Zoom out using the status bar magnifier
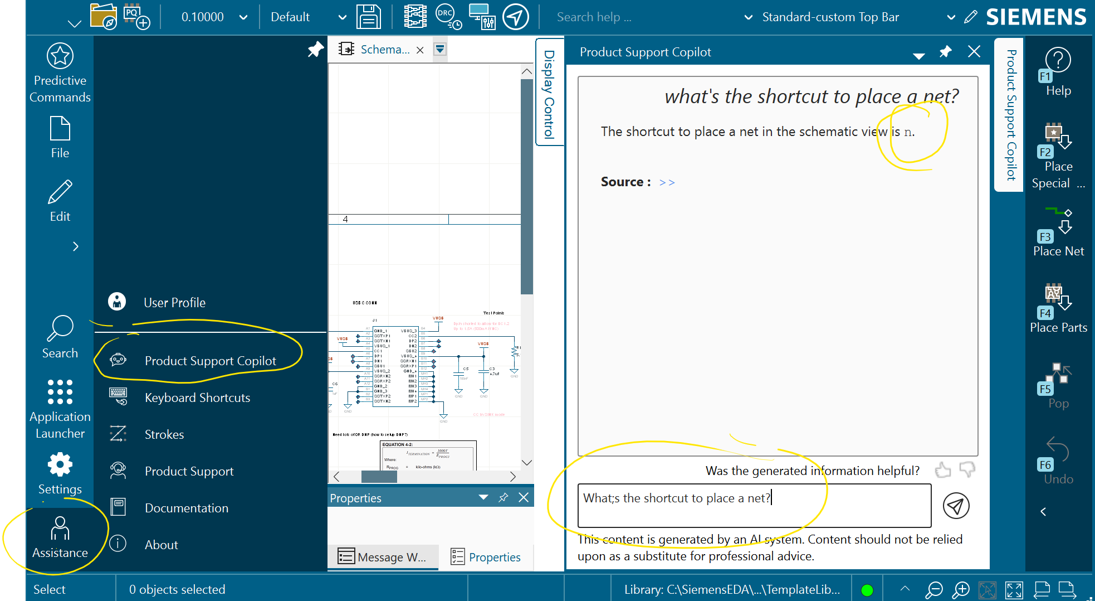 pos(934,589)
